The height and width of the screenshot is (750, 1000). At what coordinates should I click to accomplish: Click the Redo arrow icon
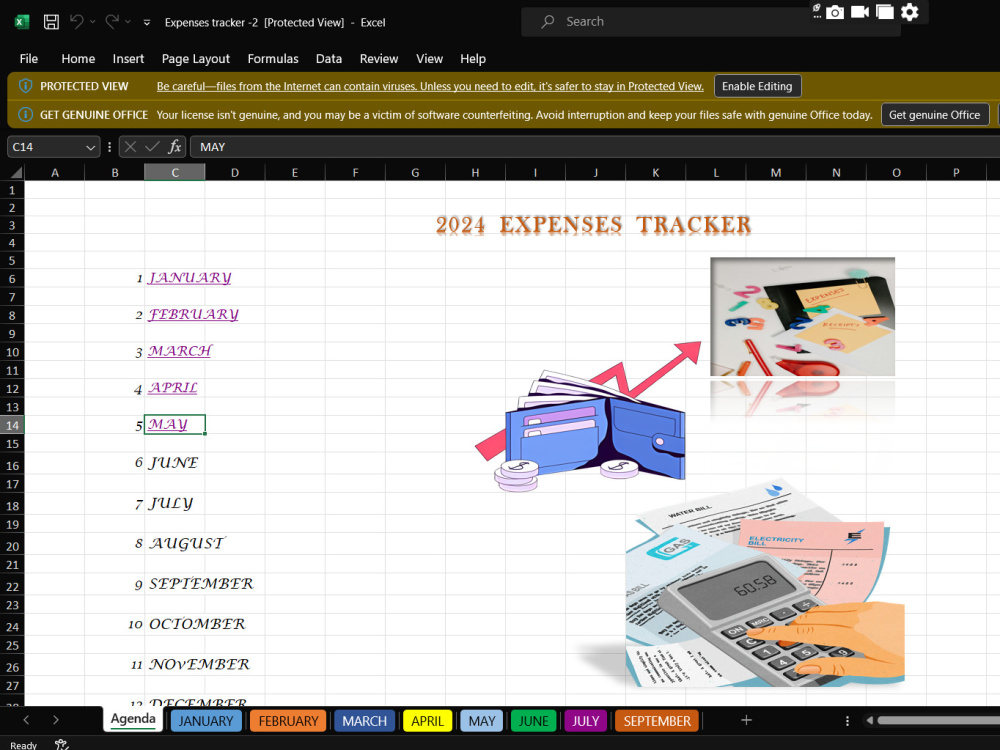click(x=112, y=22)
